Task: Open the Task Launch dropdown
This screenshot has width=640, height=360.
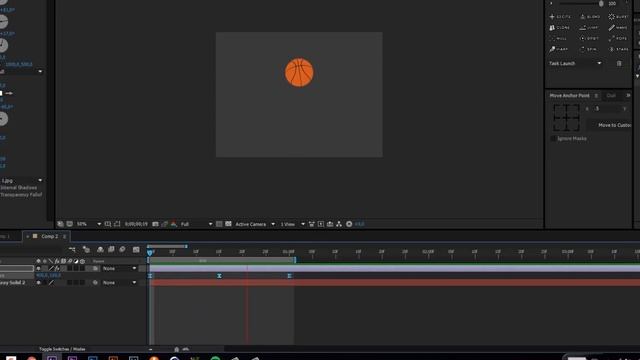Action: [x=576, y=63]
